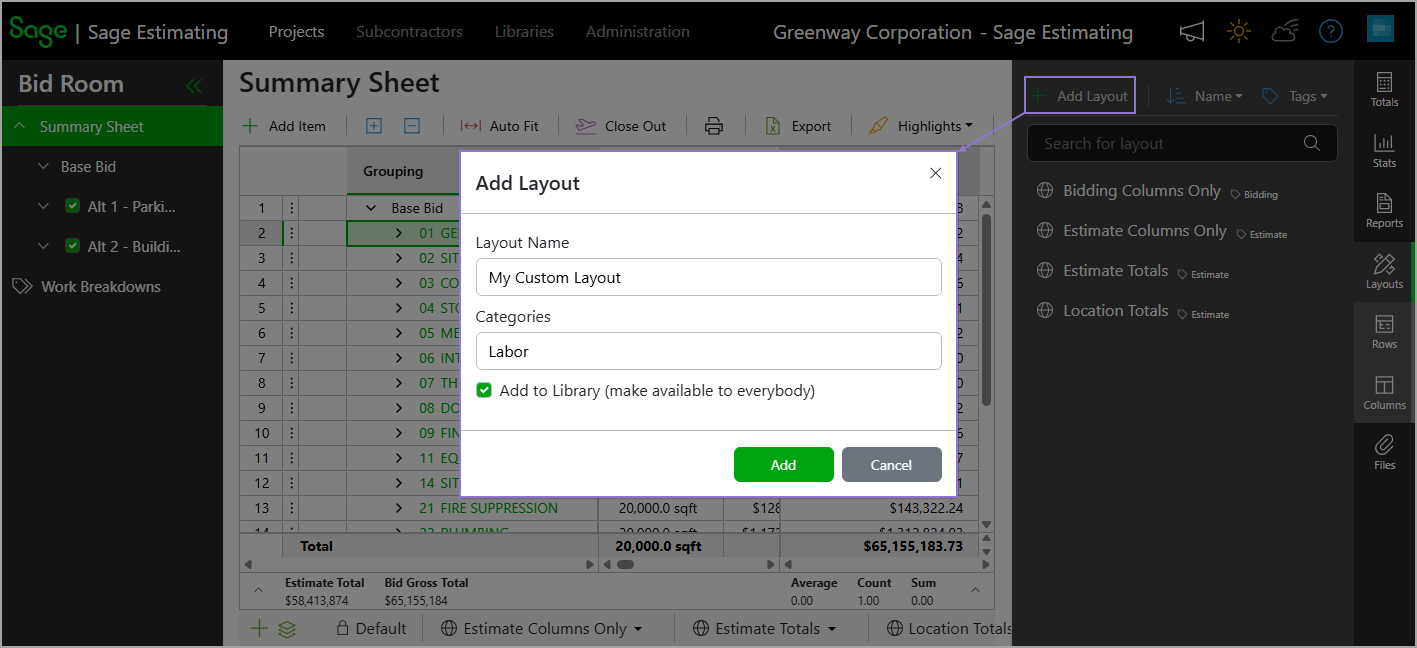Open the Columns side panel

[x=1384, y=393]
